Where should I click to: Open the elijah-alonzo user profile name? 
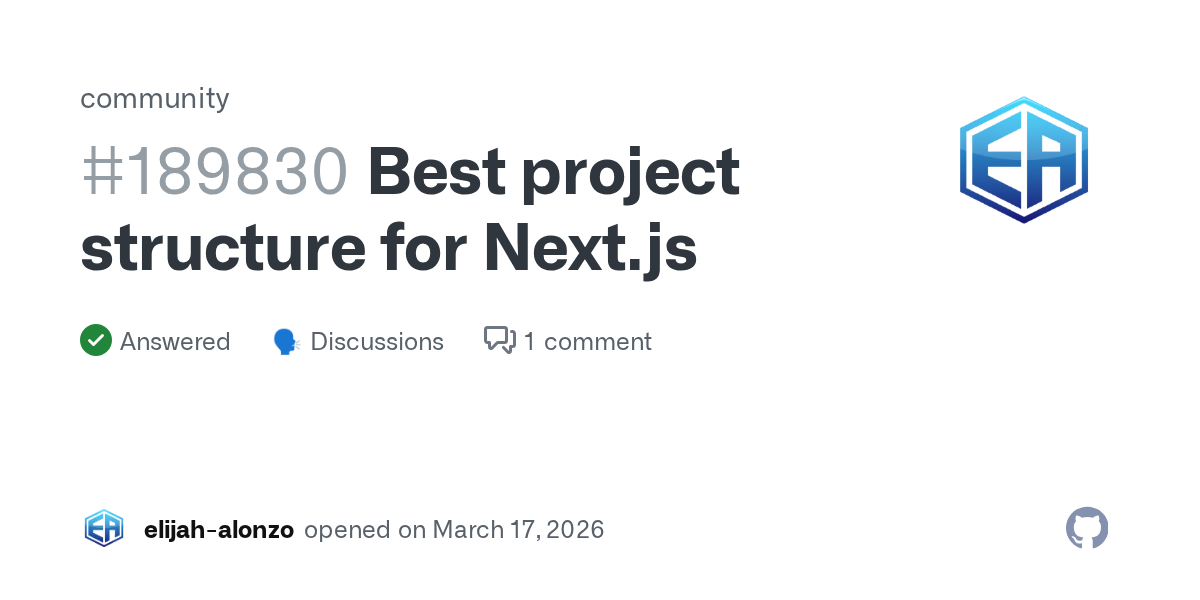coord(219,530)
